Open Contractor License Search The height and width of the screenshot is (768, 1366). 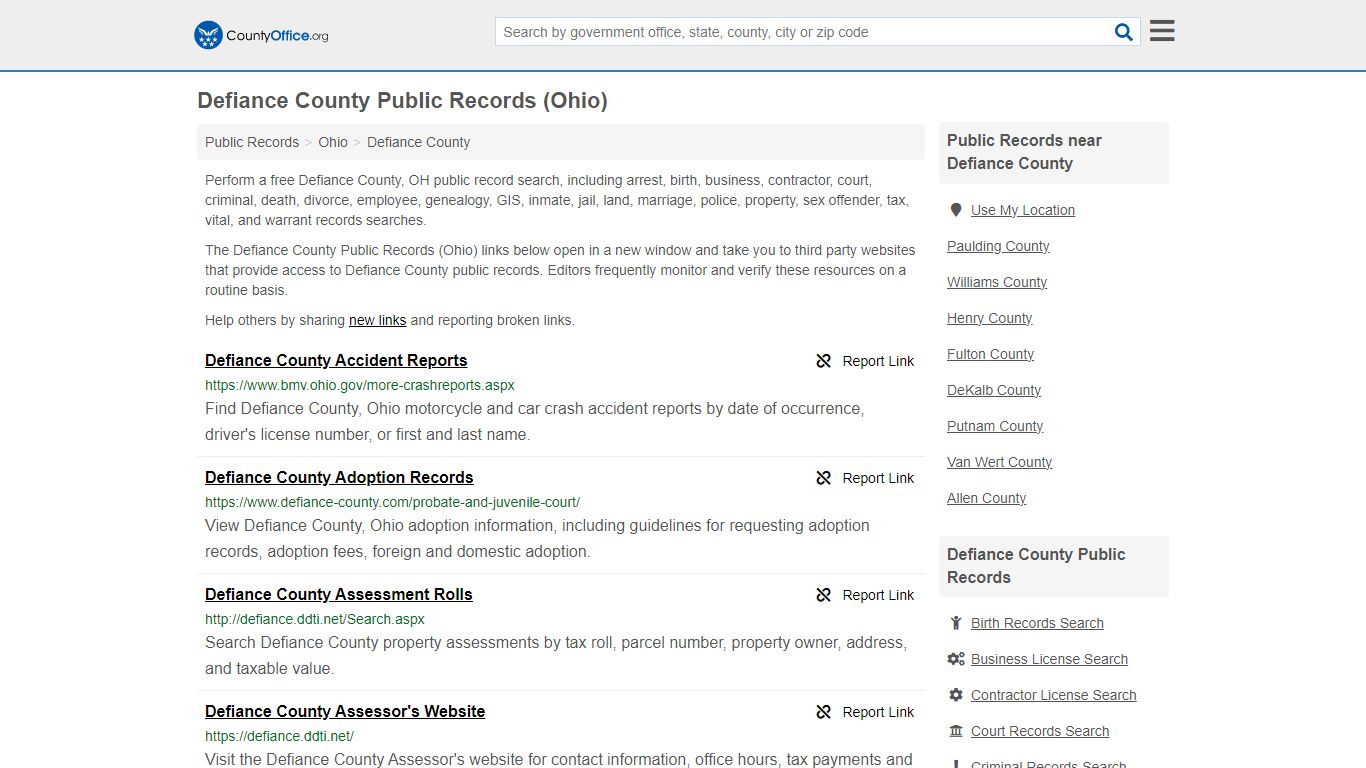pyautogui.click(x=1054, y=695)
